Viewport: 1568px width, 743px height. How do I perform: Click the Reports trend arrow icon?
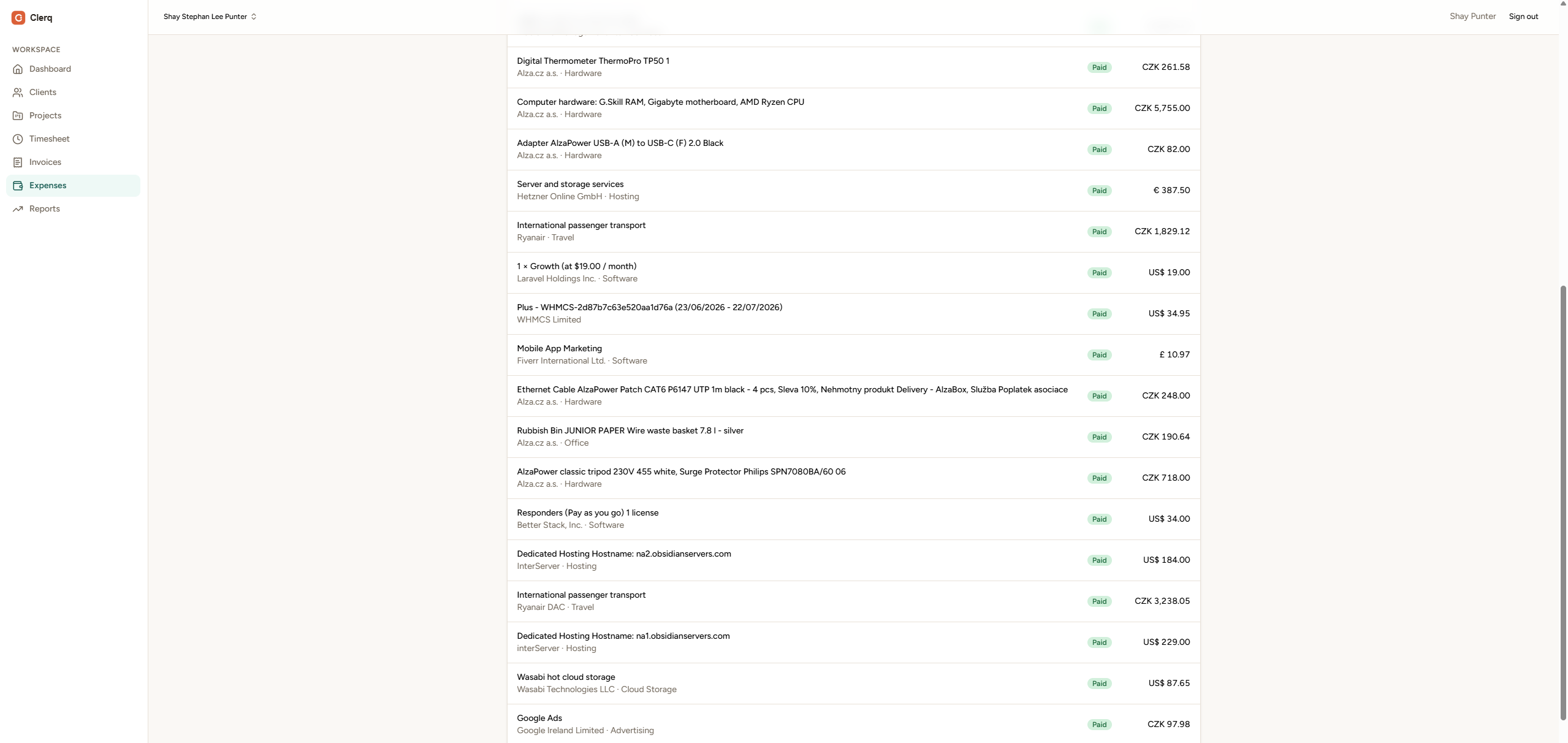point(18,209)
